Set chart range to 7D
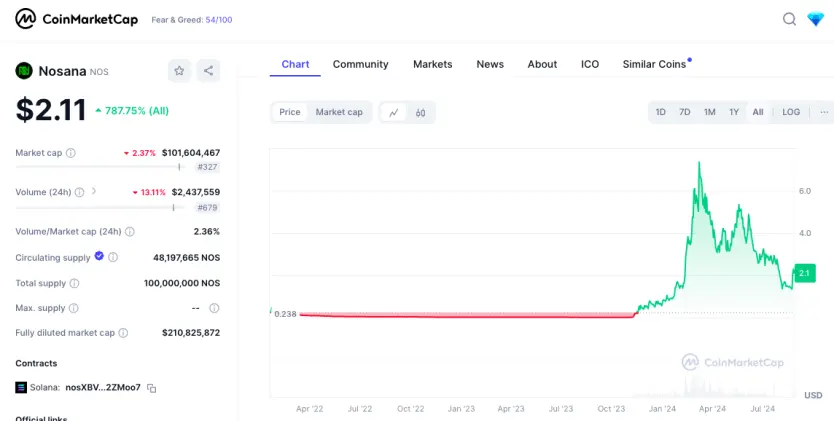The height and width of the screenshot is (421, 834). coord(685,112)
